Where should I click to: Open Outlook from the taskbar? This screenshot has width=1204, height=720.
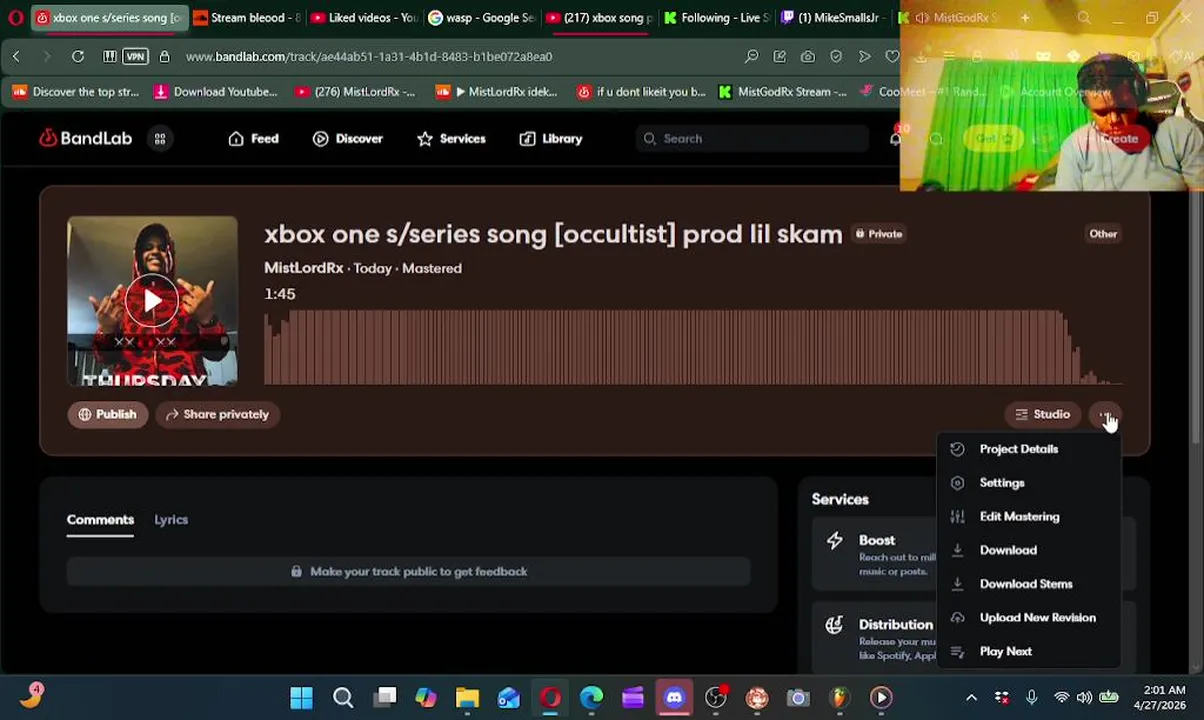click(x=509, y=697)
